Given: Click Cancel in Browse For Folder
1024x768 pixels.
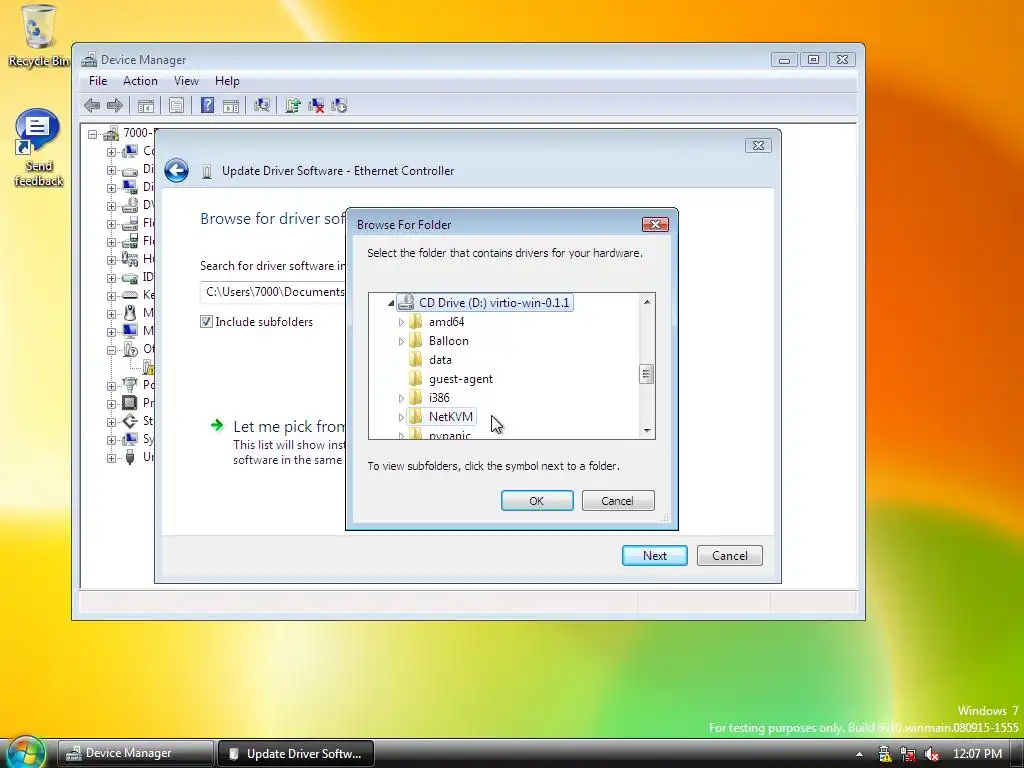Looking at the screenshot, I should point(618,501).
